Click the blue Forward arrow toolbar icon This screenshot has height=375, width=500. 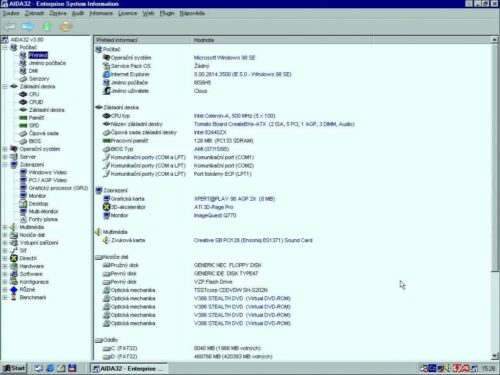coord(28,26)
